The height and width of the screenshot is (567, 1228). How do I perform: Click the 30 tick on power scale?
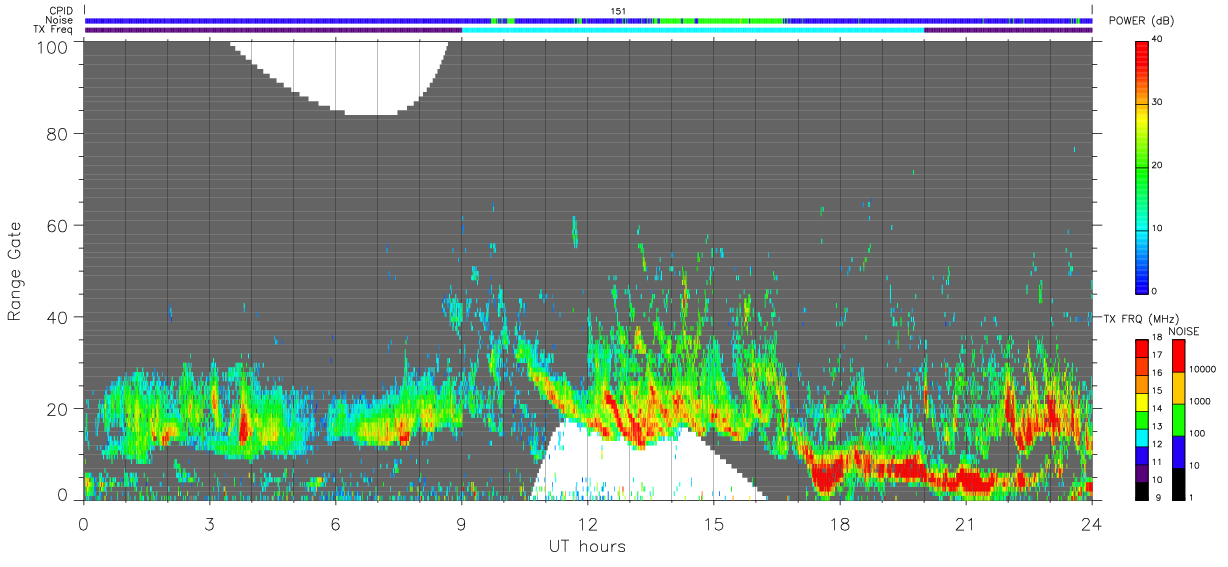1157,103
